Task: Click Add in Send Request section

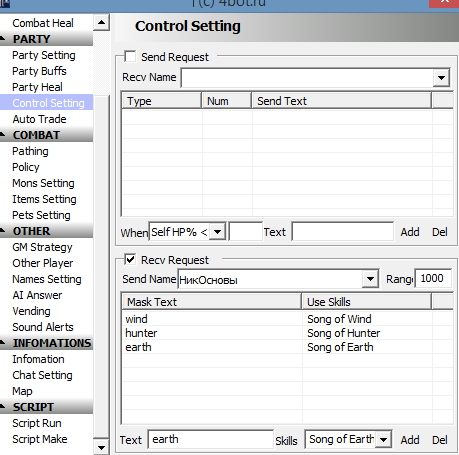Action: [x=410, y=232]
